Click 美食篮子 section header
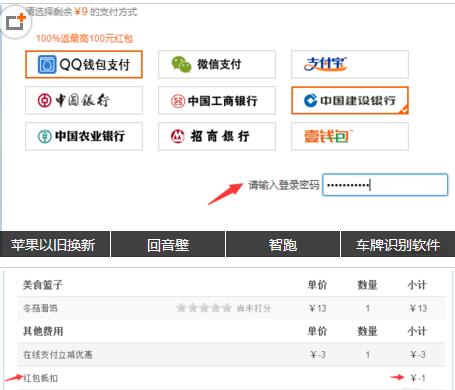This screenshot has height=390, width=455. (42, 285)
